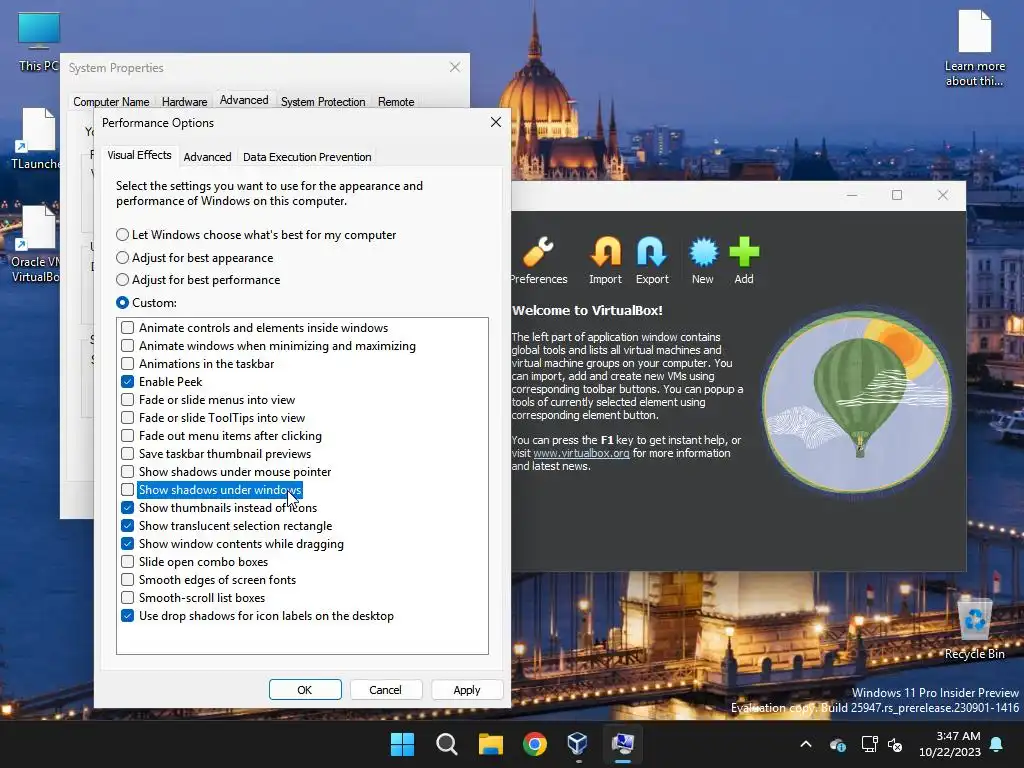Uncheck 'Use drop shadows for icon labels'

[127, 615]
